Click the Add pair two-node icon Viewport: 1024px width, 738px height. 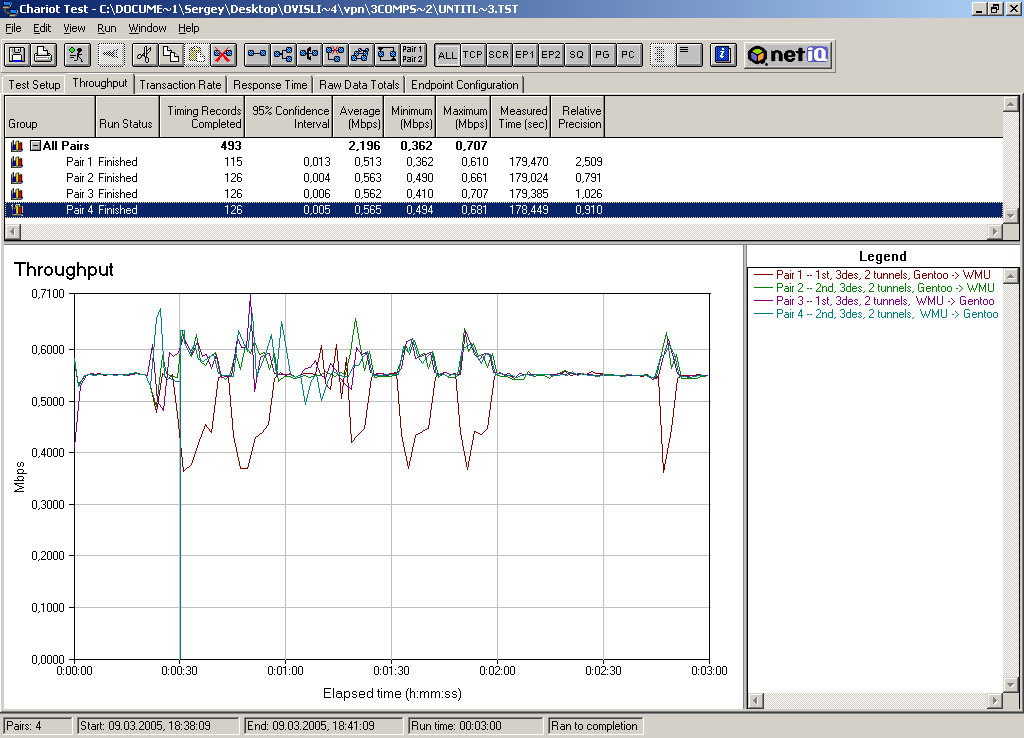coord(257,55)
